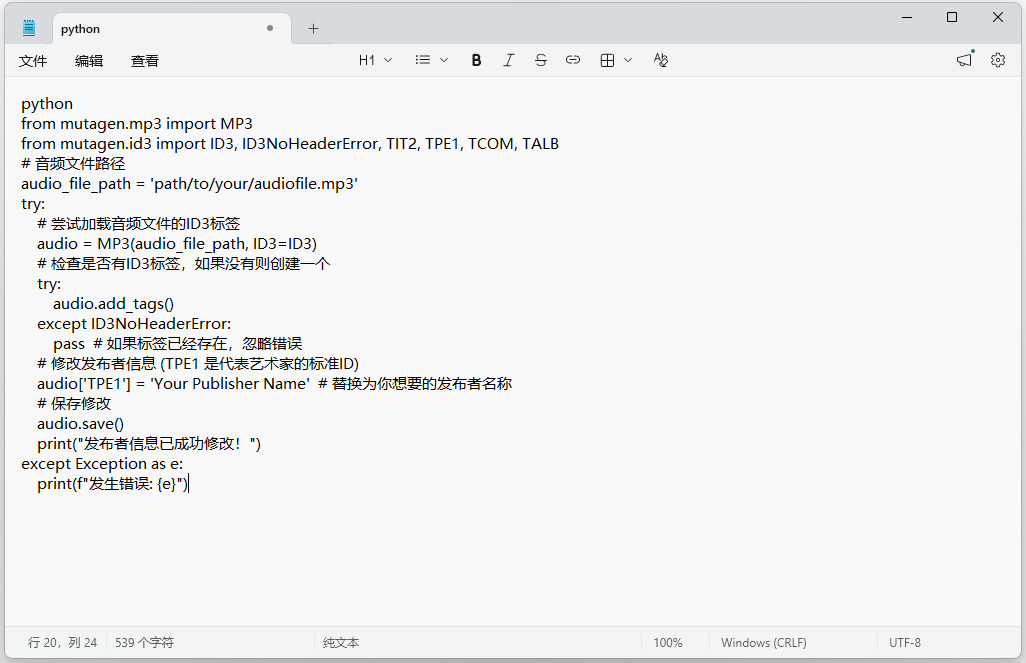Open the 编辑 menu
1026x663 pixels.
pyautogui.click(x=89, y=61)
